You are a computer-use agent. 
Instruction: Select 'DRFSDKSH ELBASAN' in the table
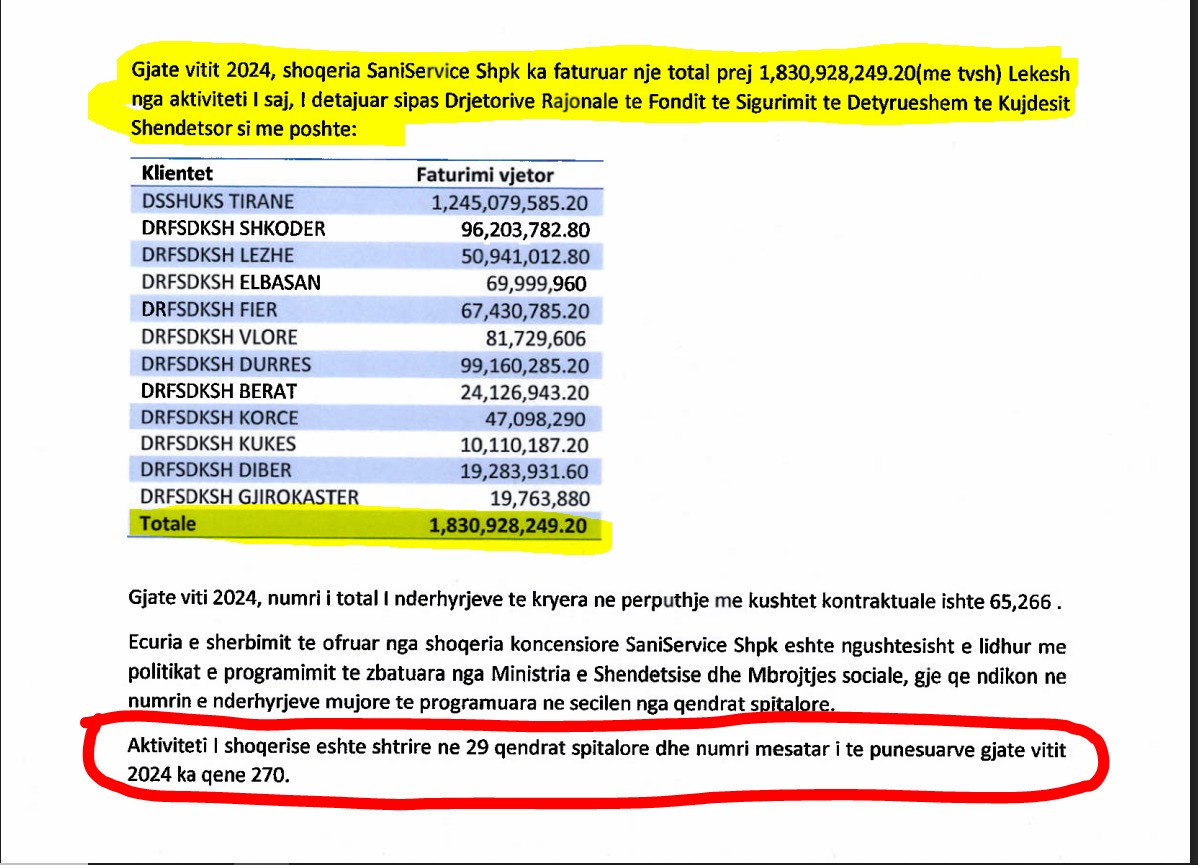pyautogui.click(x=231, y=283)
